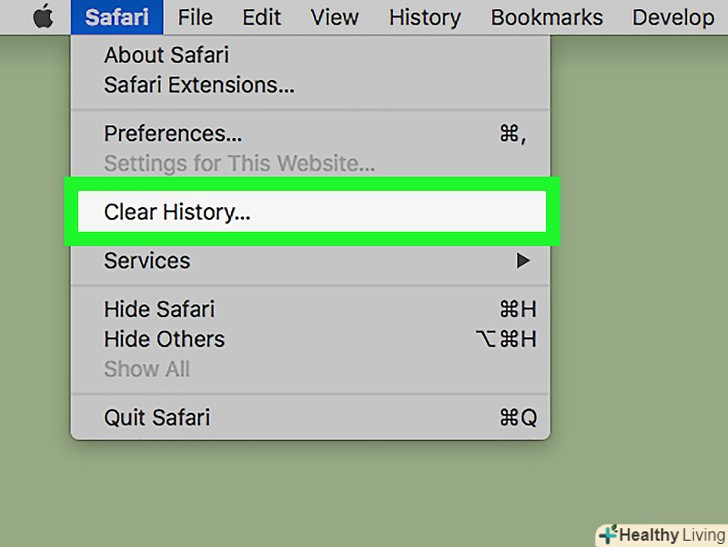Screen dimensions: 728x547
Task: Open the File menu
Action: [195, 17]
